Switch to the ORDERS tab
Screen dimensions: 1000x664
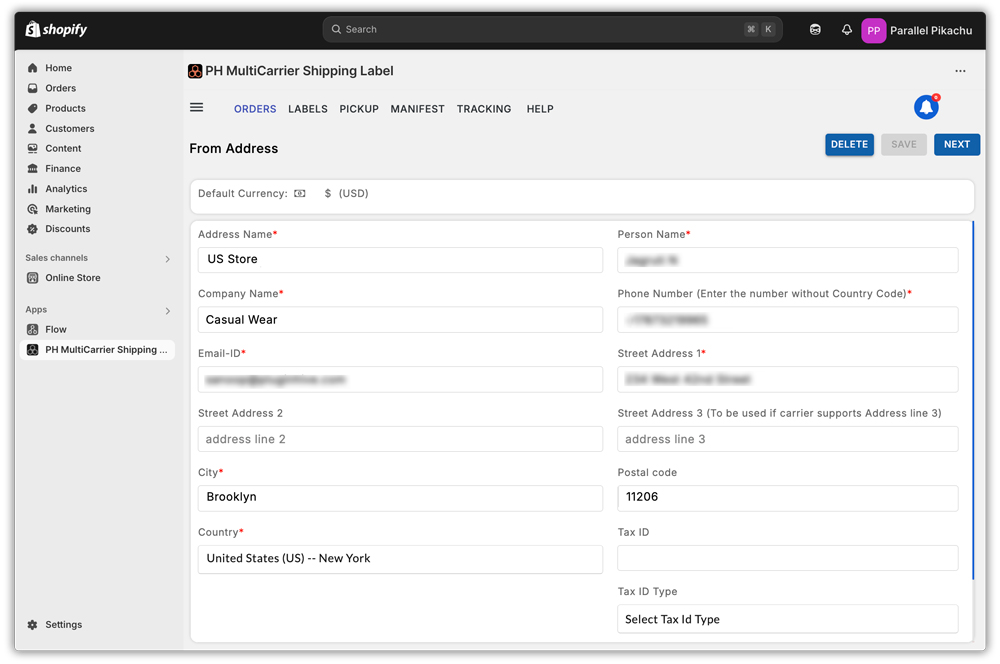point(255,109)
